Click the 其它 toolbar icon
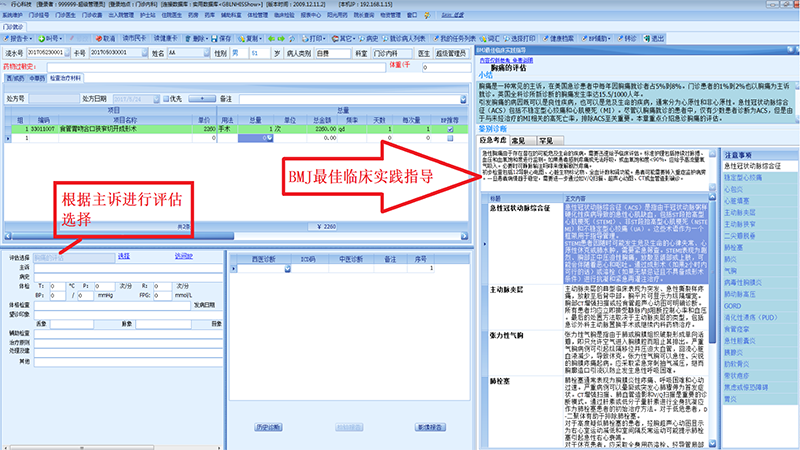Screen dimensions: 800x450 coord(335,39)
